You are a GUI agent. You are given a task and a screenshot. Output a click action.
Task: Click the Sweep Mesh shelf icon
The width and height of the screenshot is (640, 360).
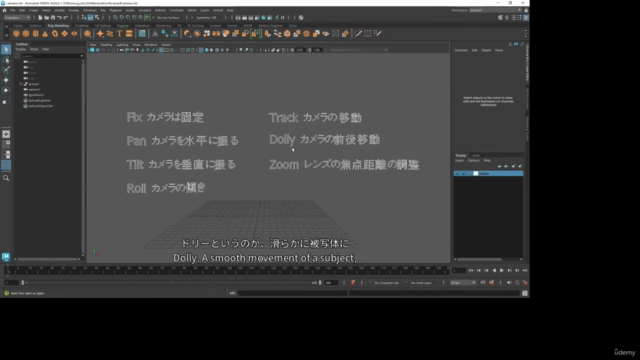click(110, 33)
